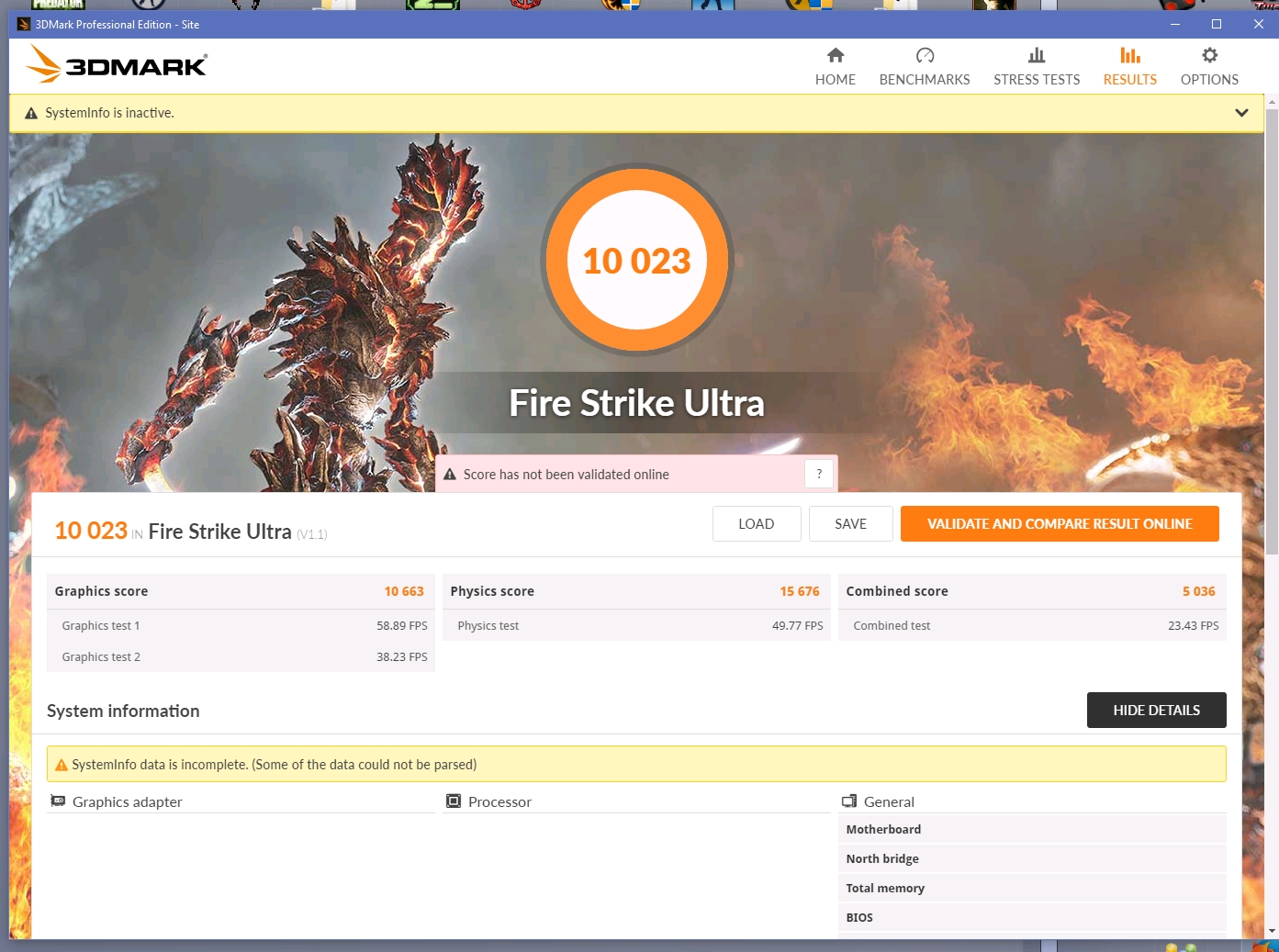Click the Combined test row
The height and width of the screenshot is (952, 1279).
coord(1032,625)
